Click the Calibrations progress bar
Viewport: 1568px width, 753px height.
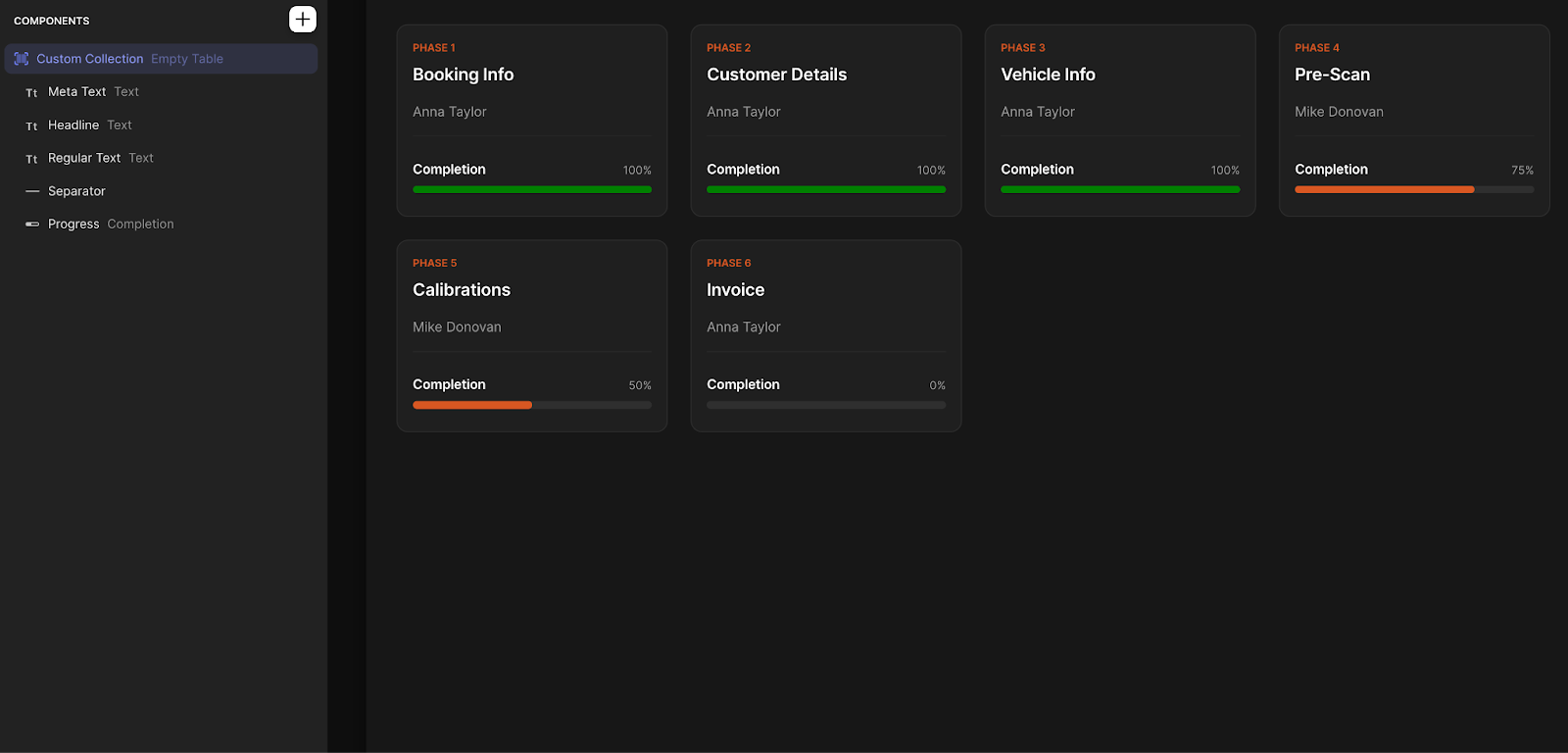pos(532,405)
